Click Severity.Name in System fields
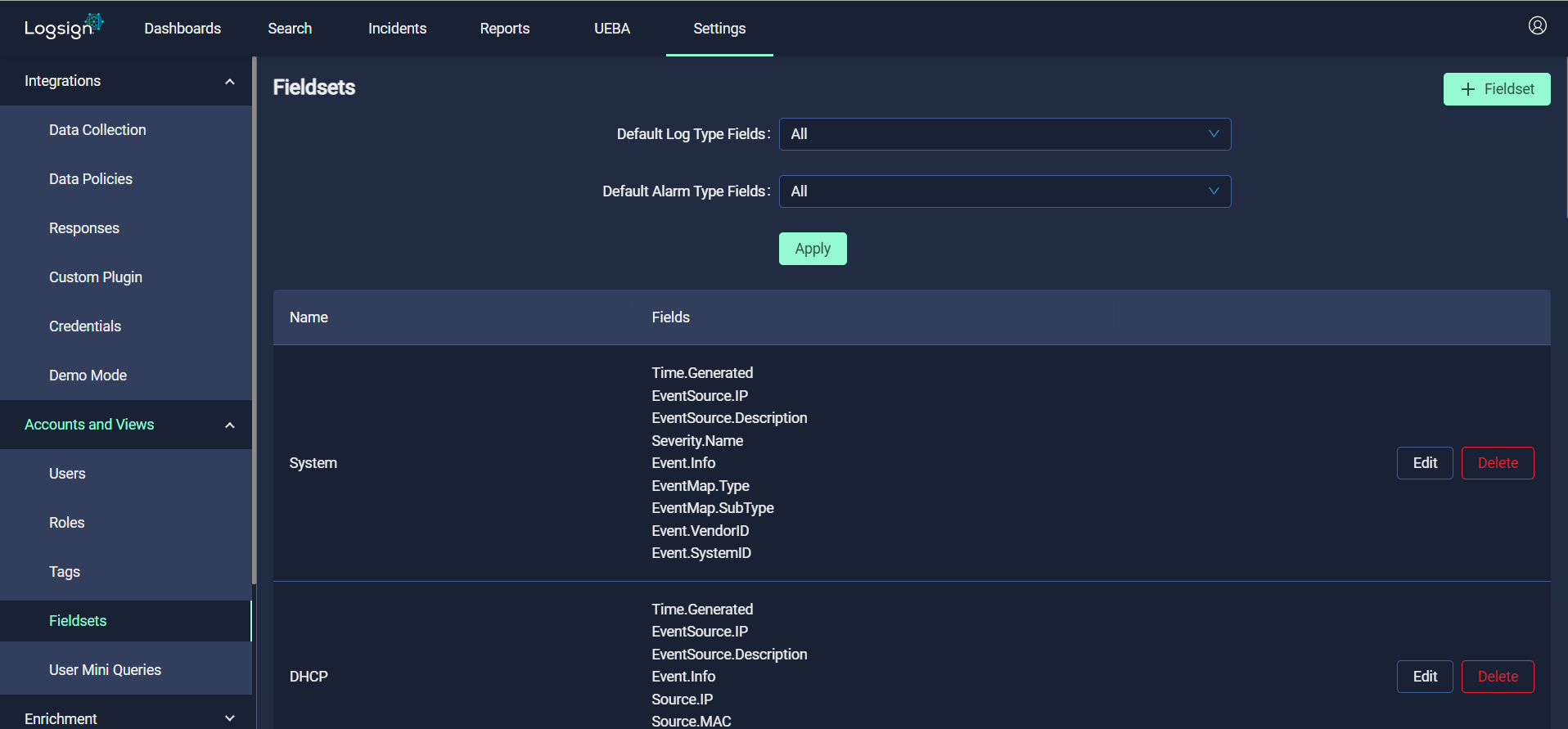 coord(697,441)
